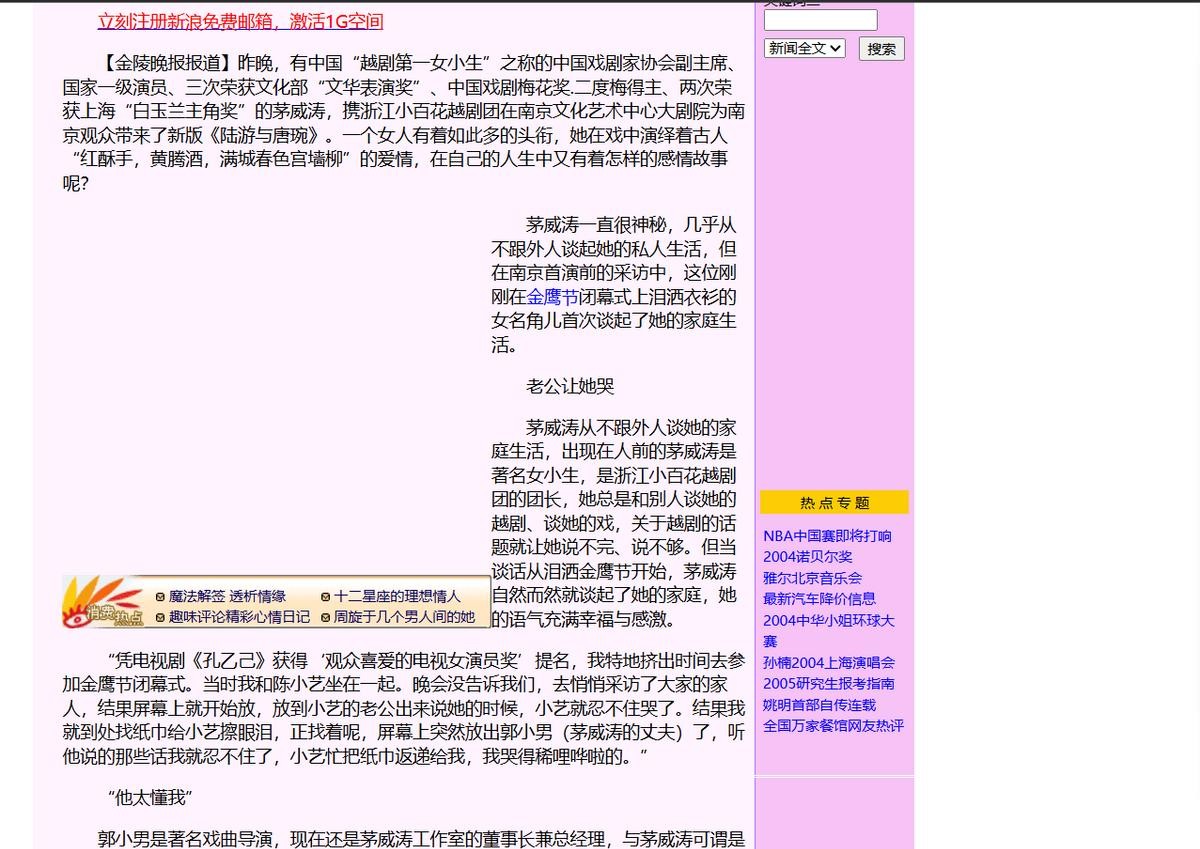Click the 【金陵晚报报道】 text in the article
Image resolution: width=1200 pixels, height=849 pixels.
coord(167,62)
